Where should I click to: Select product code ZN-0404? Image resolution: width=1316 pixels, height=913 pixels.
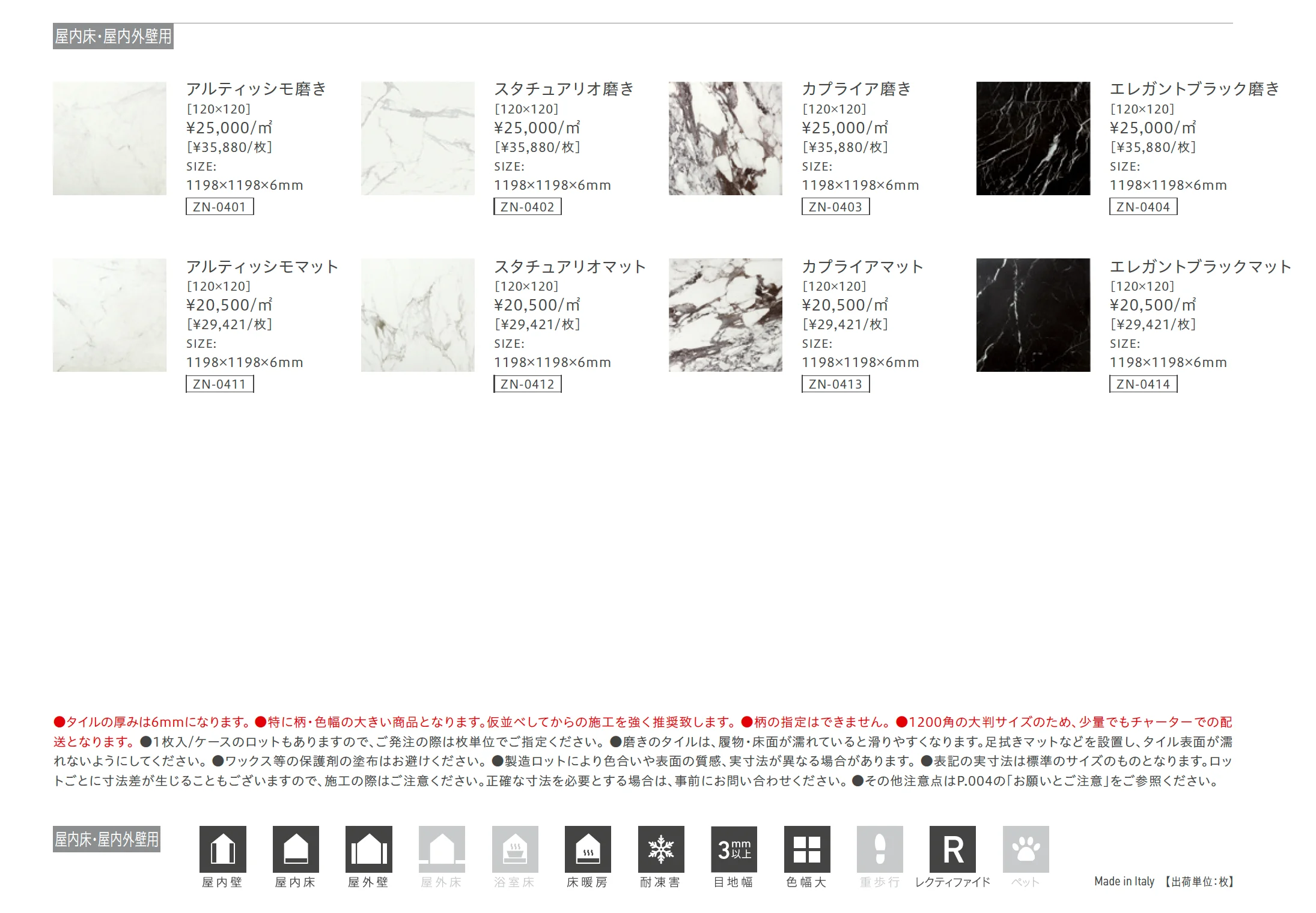(x=1143, y=207)
